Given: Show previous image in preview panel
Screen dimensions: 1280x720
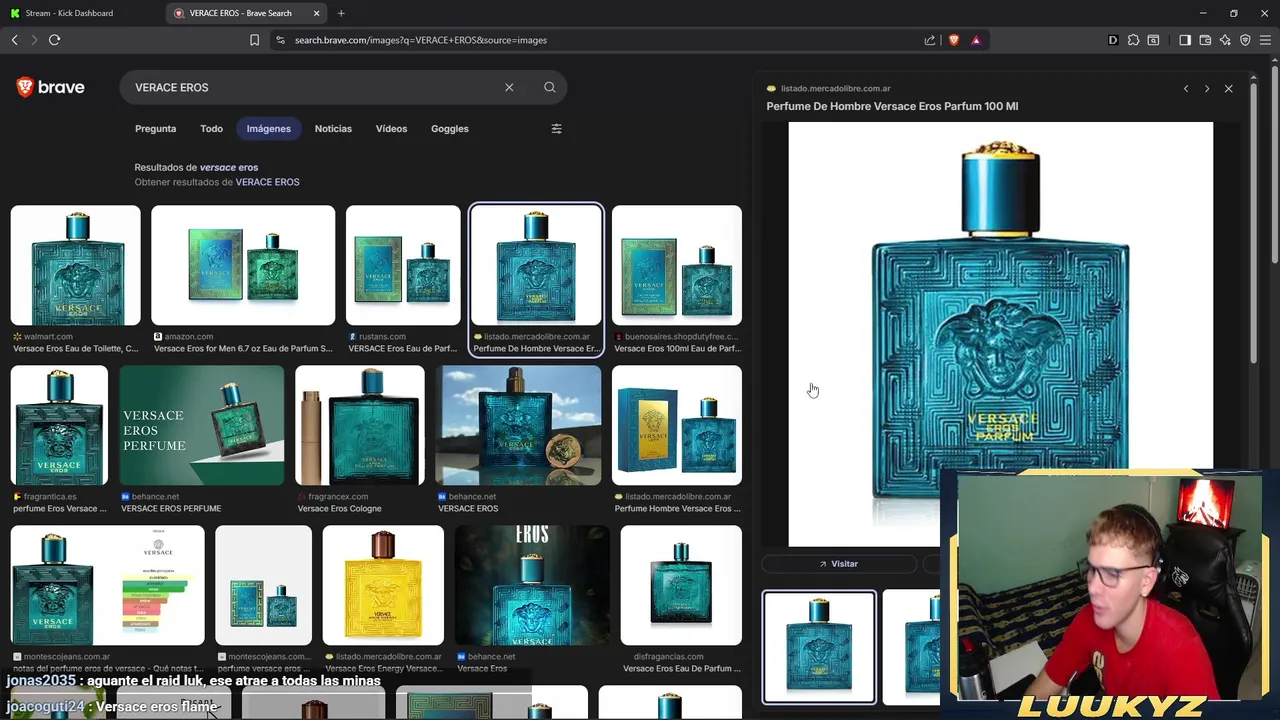Looking at the screenshot, I should [x=1186, y=88].
